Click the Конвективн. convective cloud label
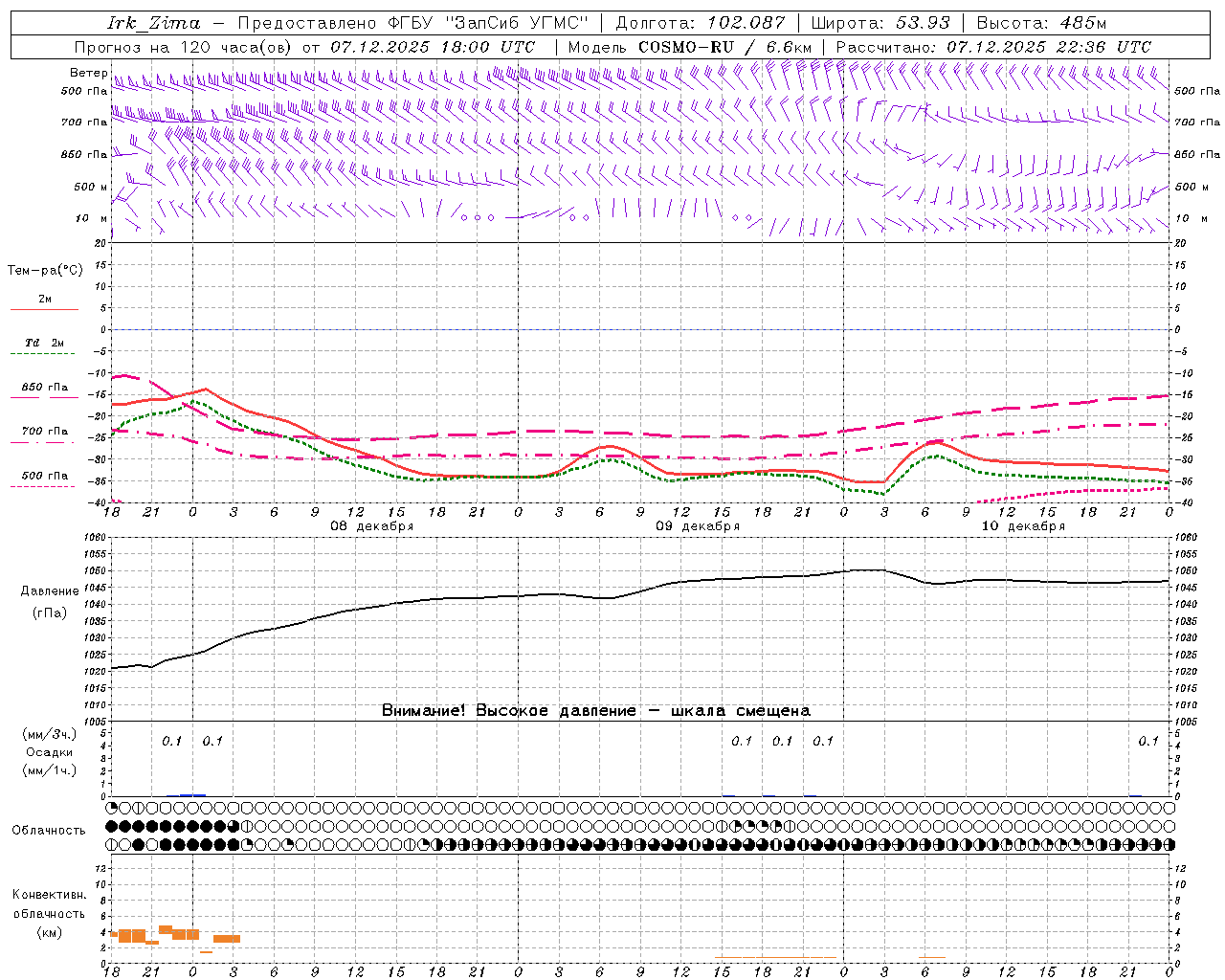 pyautogui.click(x=49, y=895)
